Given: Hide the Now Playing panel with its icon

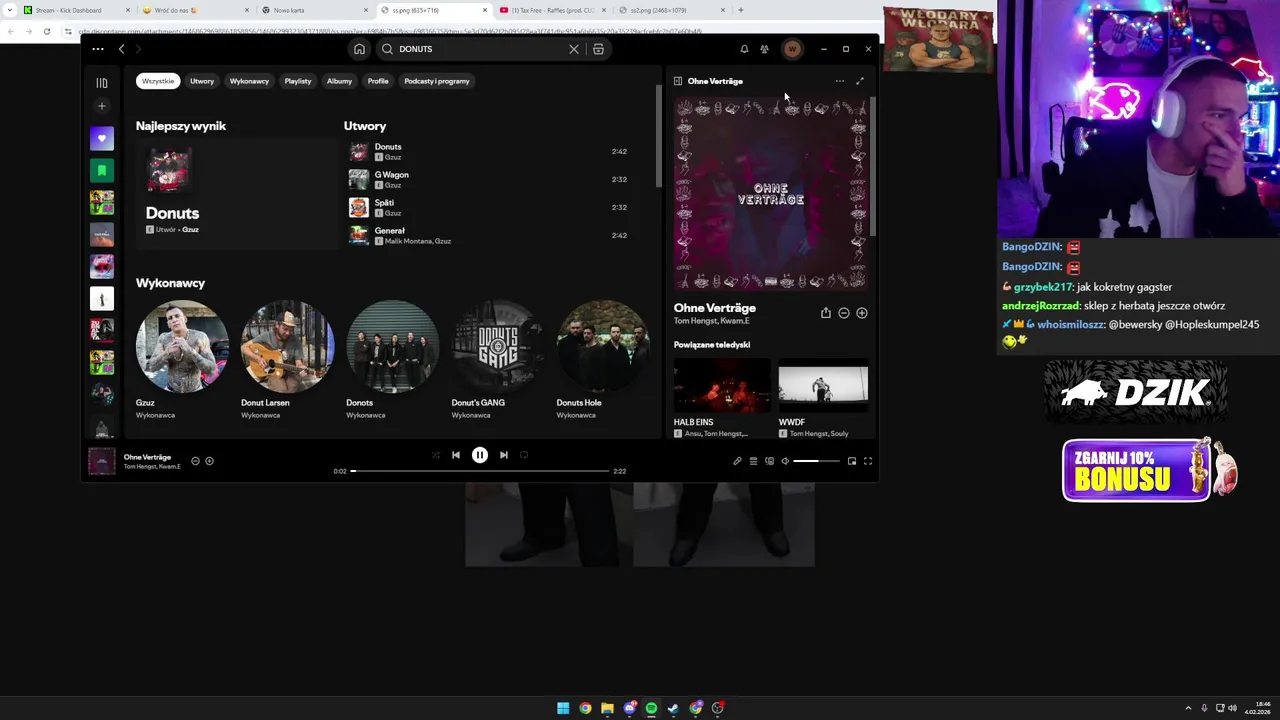Looking at the screenshot, I should [x=678, y=81].
